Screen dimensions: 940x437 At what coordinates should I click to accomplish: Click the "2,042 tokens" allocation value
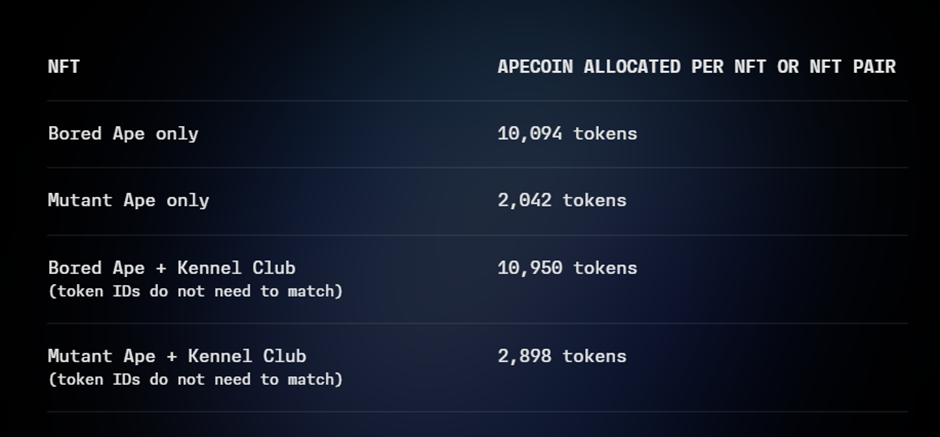[x=562, y=200]
